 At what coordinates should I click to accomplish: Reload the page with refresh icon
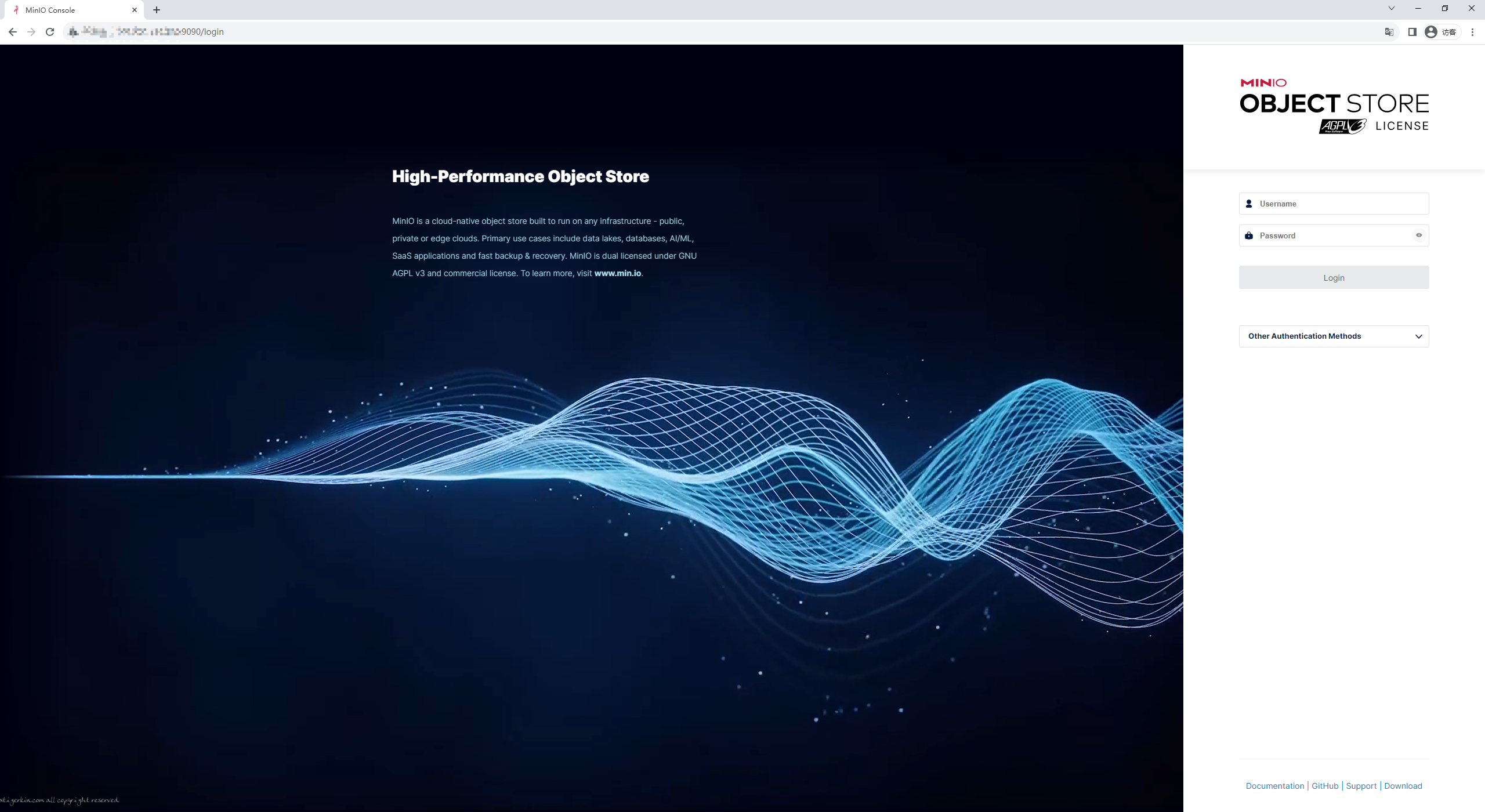(x=50, y=32)
